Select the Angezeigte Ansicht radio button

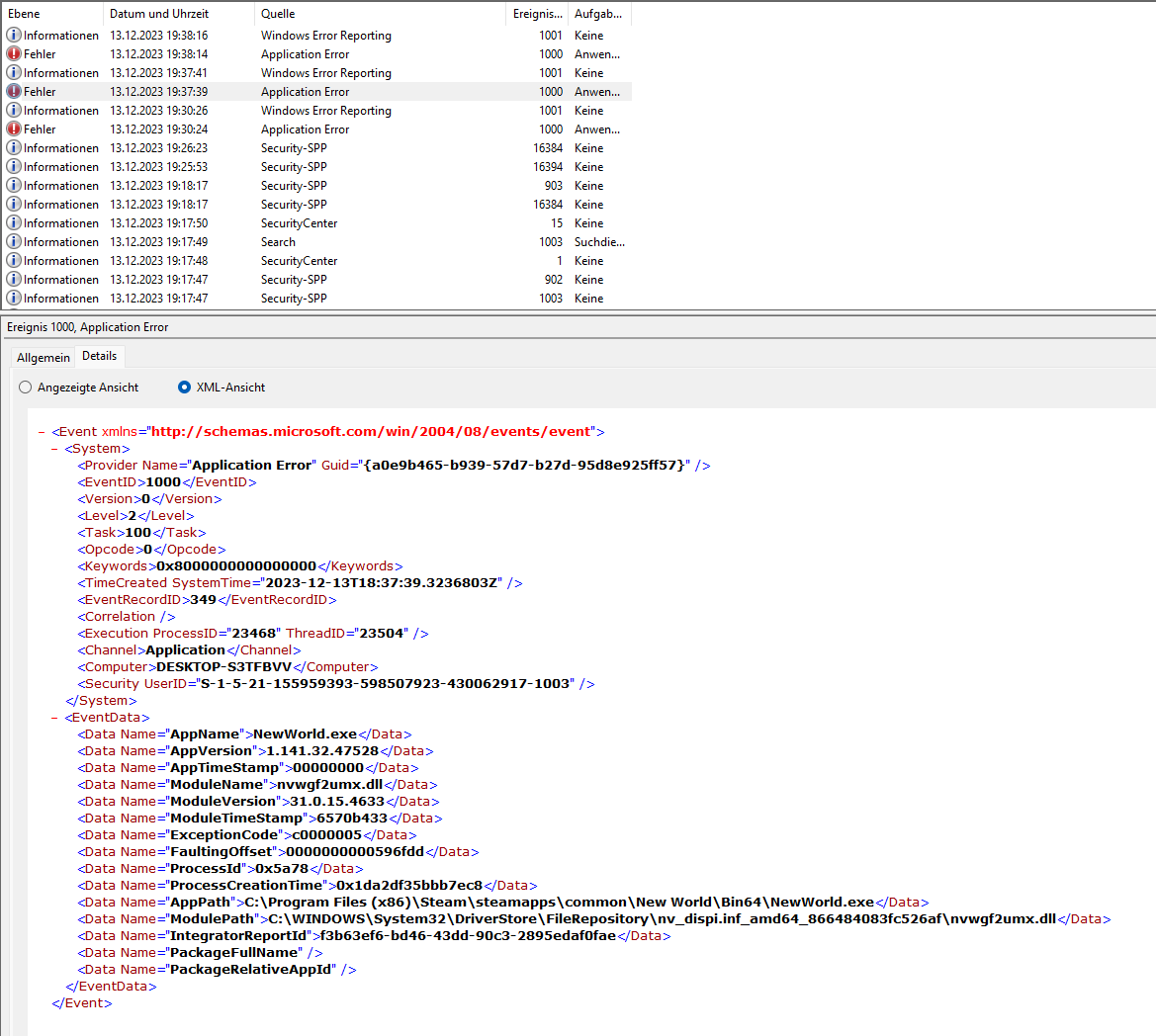point(26,388)
